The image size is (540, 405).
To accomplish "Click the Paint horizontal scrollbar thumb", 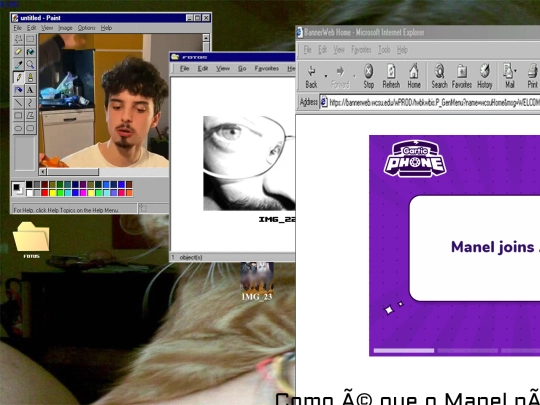I will pos(73,172).
